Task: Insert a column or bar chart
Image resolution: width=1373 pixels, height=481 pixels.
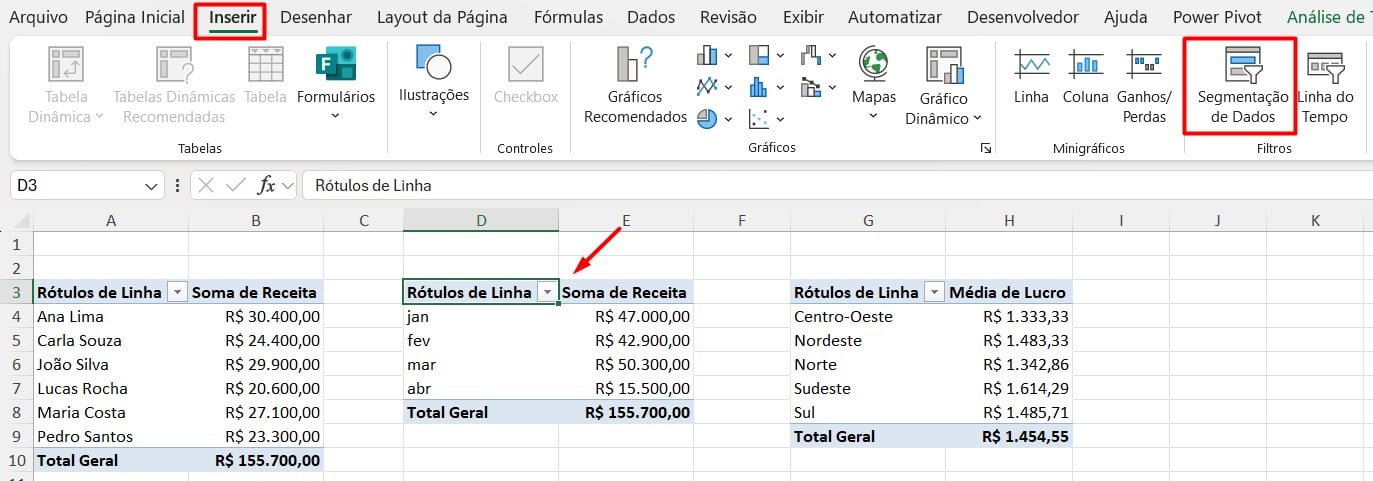Action: 708,55
